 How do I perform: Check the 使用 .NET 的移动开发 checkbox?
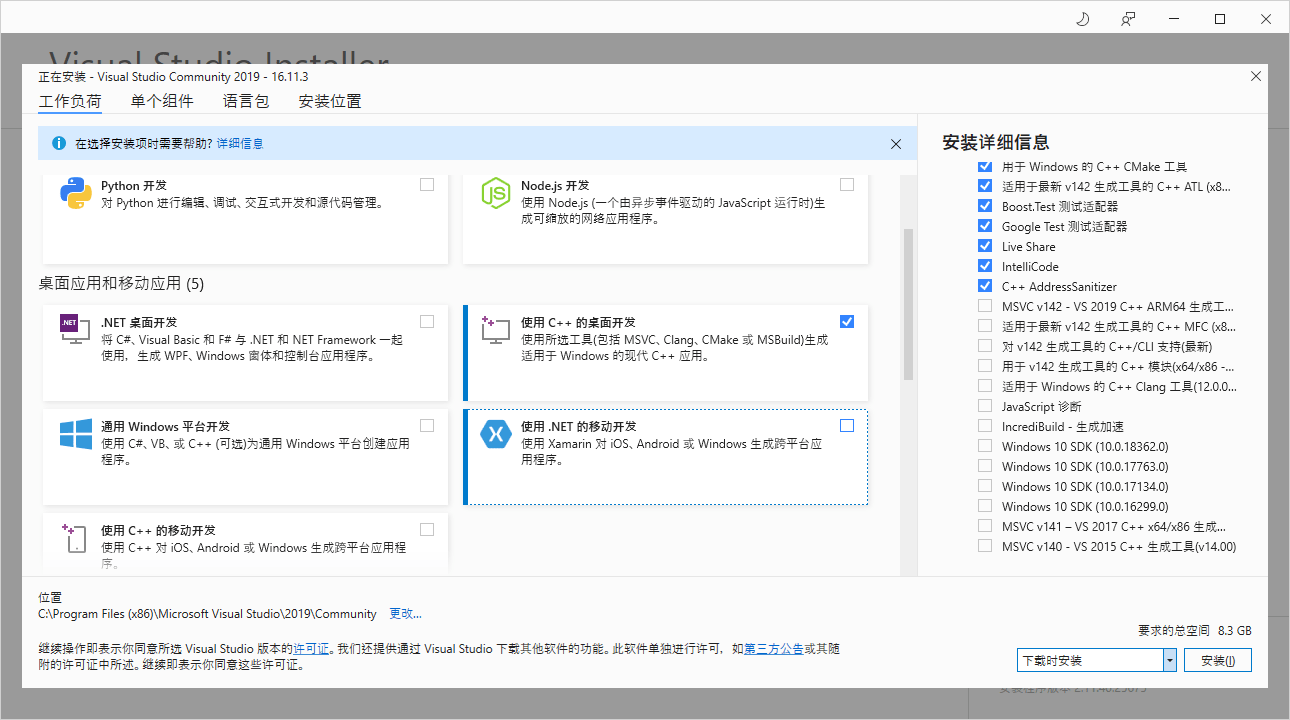point(847,425)
